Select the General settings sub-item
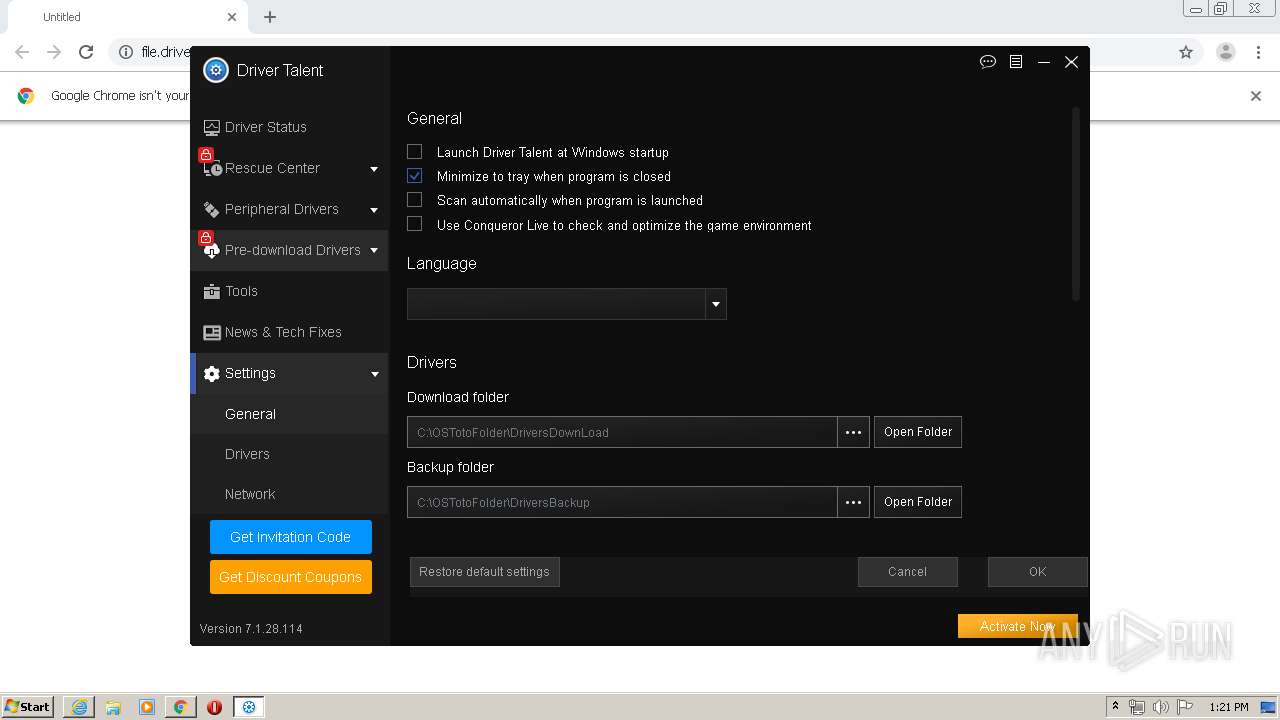 pos(289,414)
